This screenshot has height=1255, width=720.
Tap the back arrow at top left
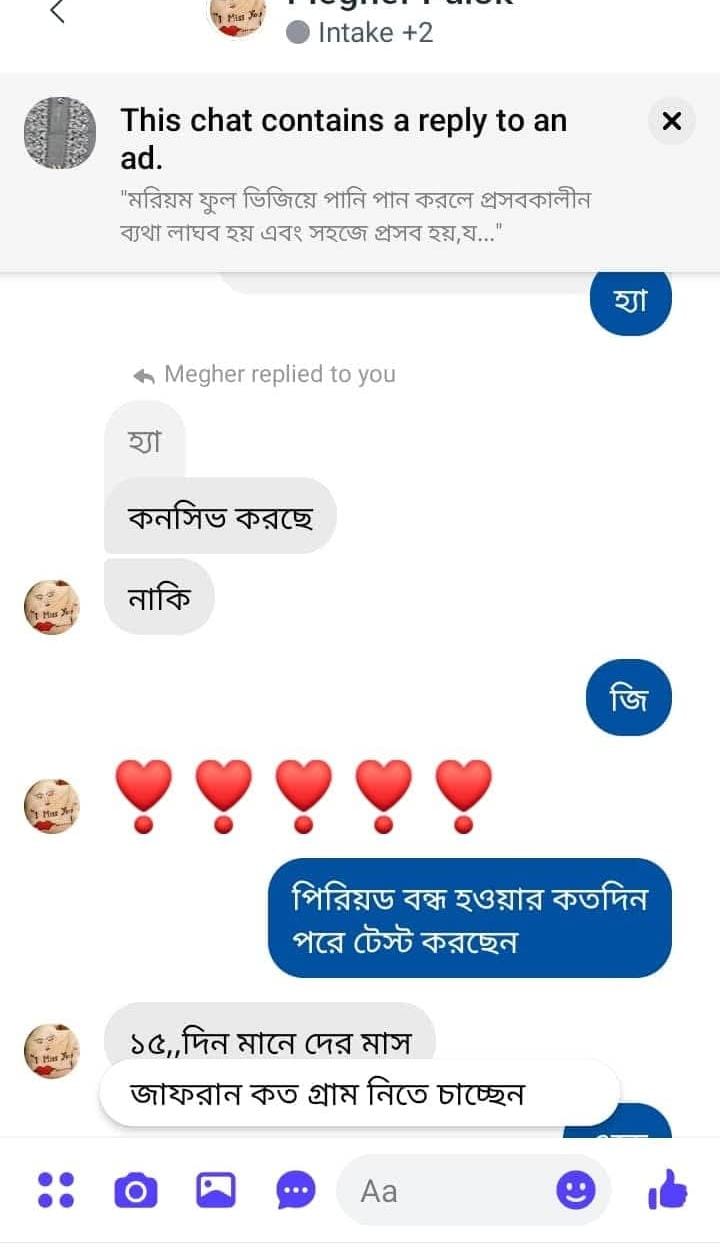[57, 12]
